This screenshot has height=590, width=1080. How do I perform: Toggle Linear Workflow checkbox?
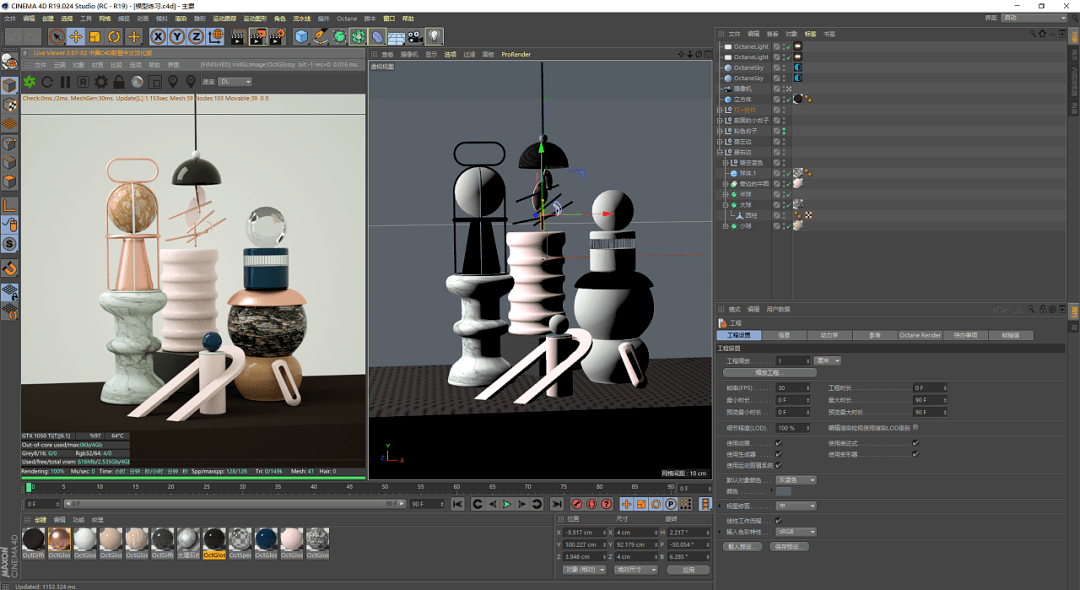click(x=778, y=520)
